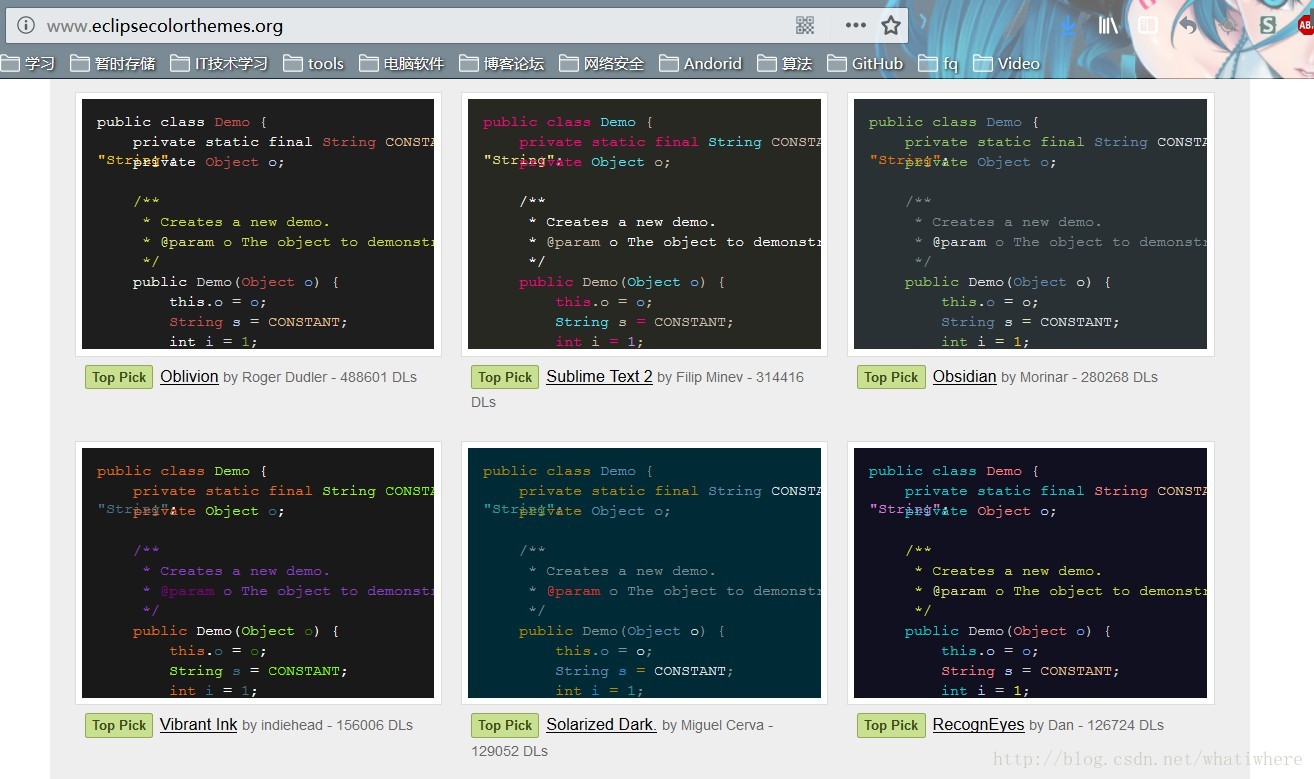Click the Oblivion theme code preview
The height and width of the screenshot is (779, 1314).
click(x=258, y=224)
